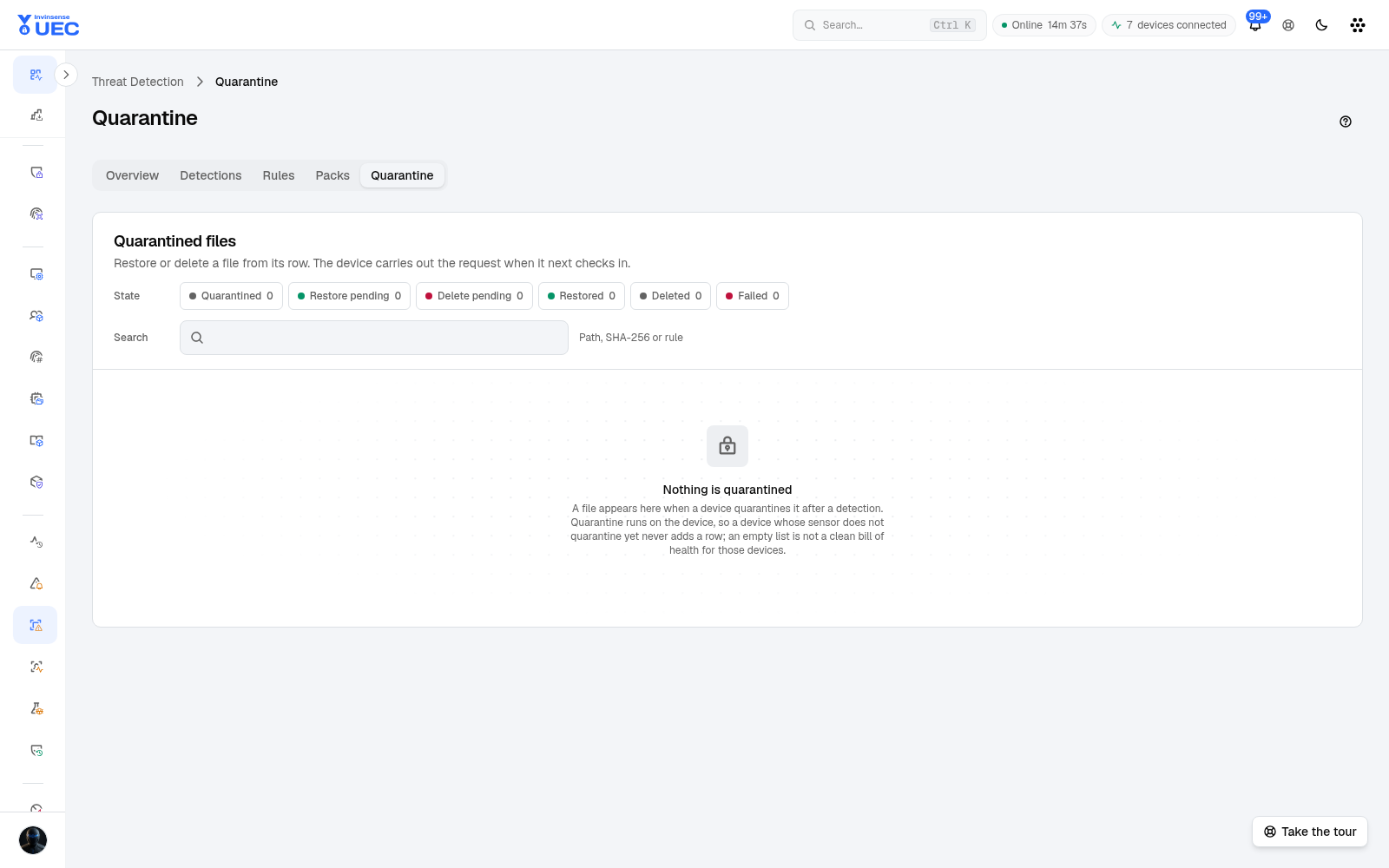Click the page help question-mark icon
1389x868 pixels.
click(x=1346, y=122)
